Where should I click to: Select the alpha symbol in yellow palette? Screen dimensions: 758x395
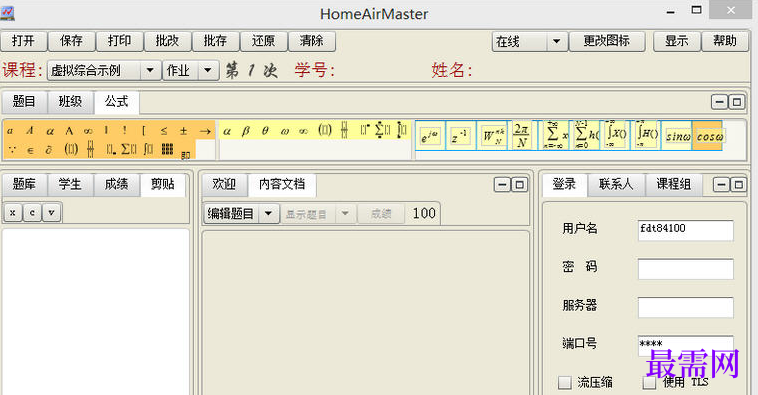point(227,131)
